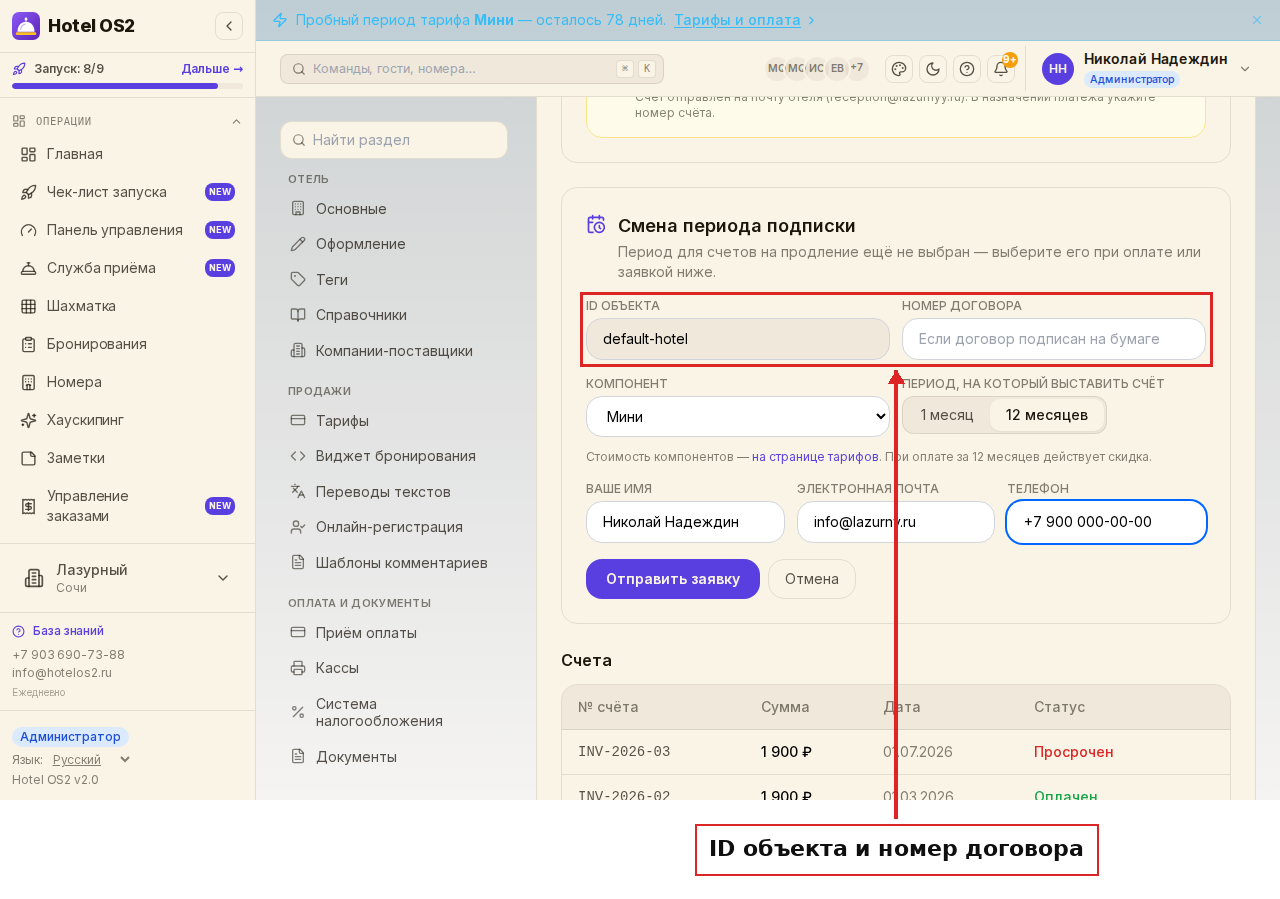This screenshot has width=1280, height=899.
Task: Expand the Лазурный hotel selector
Action: tap(127, 578)
